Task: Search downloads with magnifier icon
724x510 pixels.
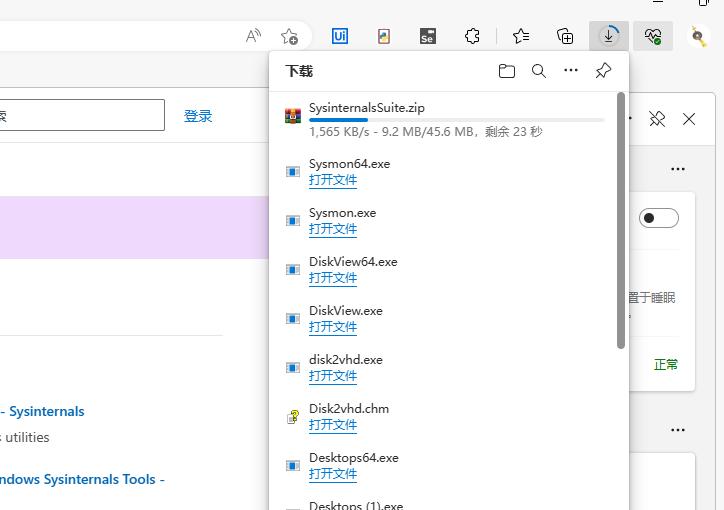Action: pos(538,71)
